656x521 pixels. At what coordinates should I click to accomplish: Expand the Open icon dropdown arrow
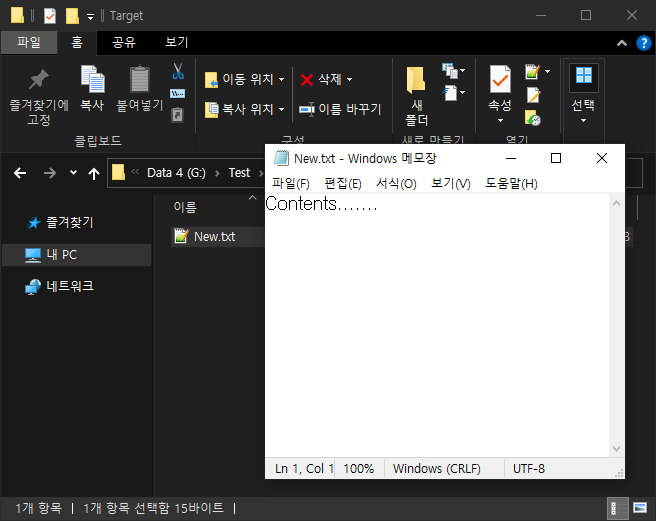click(547, 72)
